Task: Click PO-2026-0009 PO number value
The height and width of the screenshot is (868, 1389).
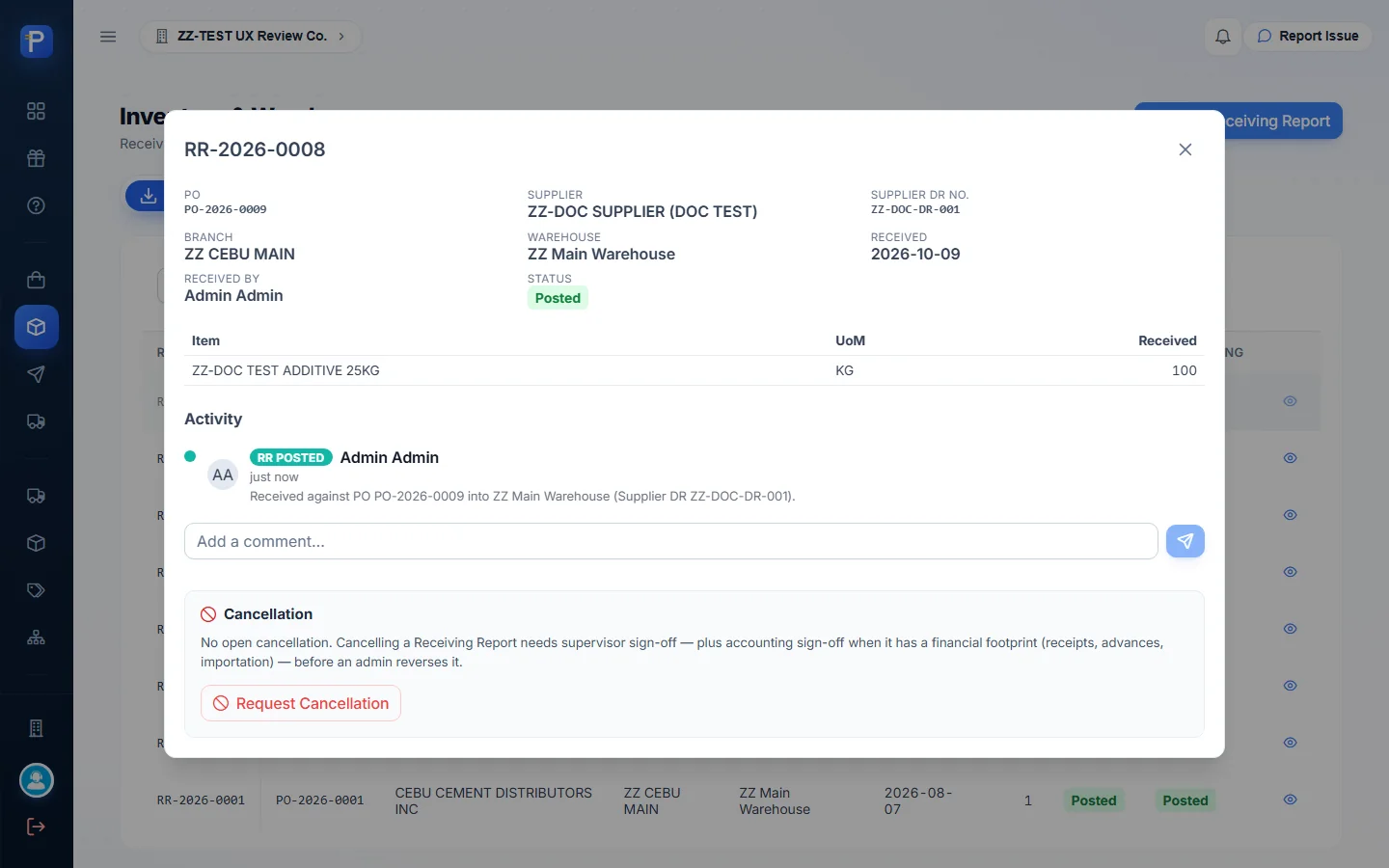Action: (x=226, y=209)
